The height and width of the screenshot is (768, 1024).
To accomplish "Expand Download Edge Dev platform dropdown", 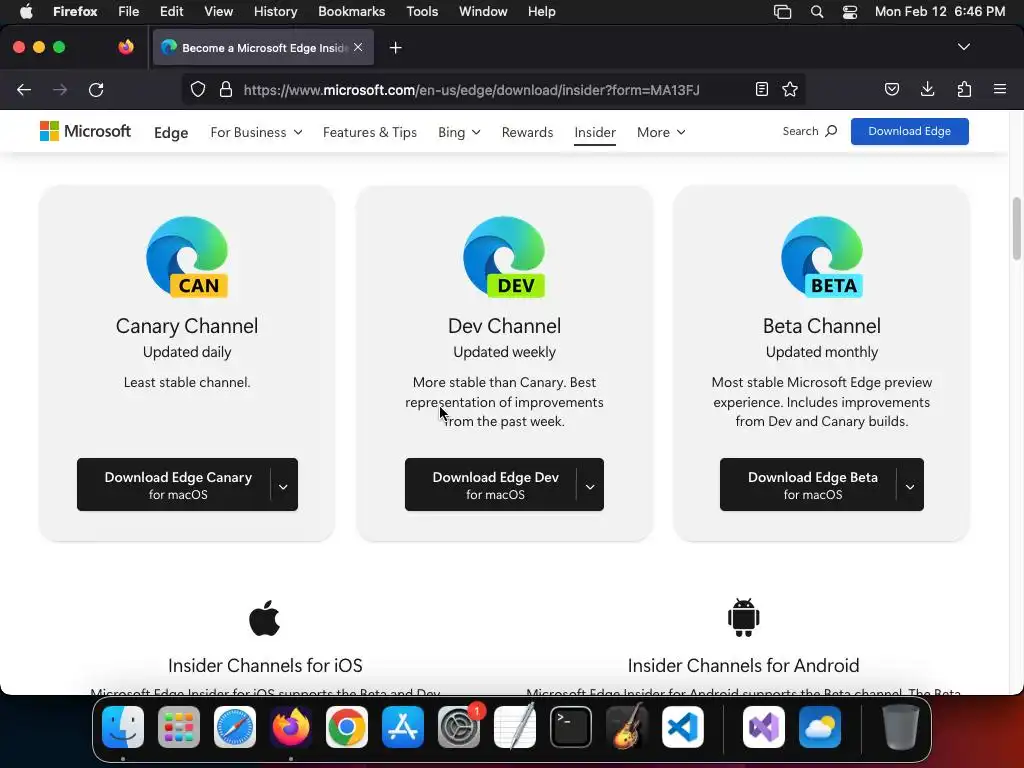I will click(590, 485).
